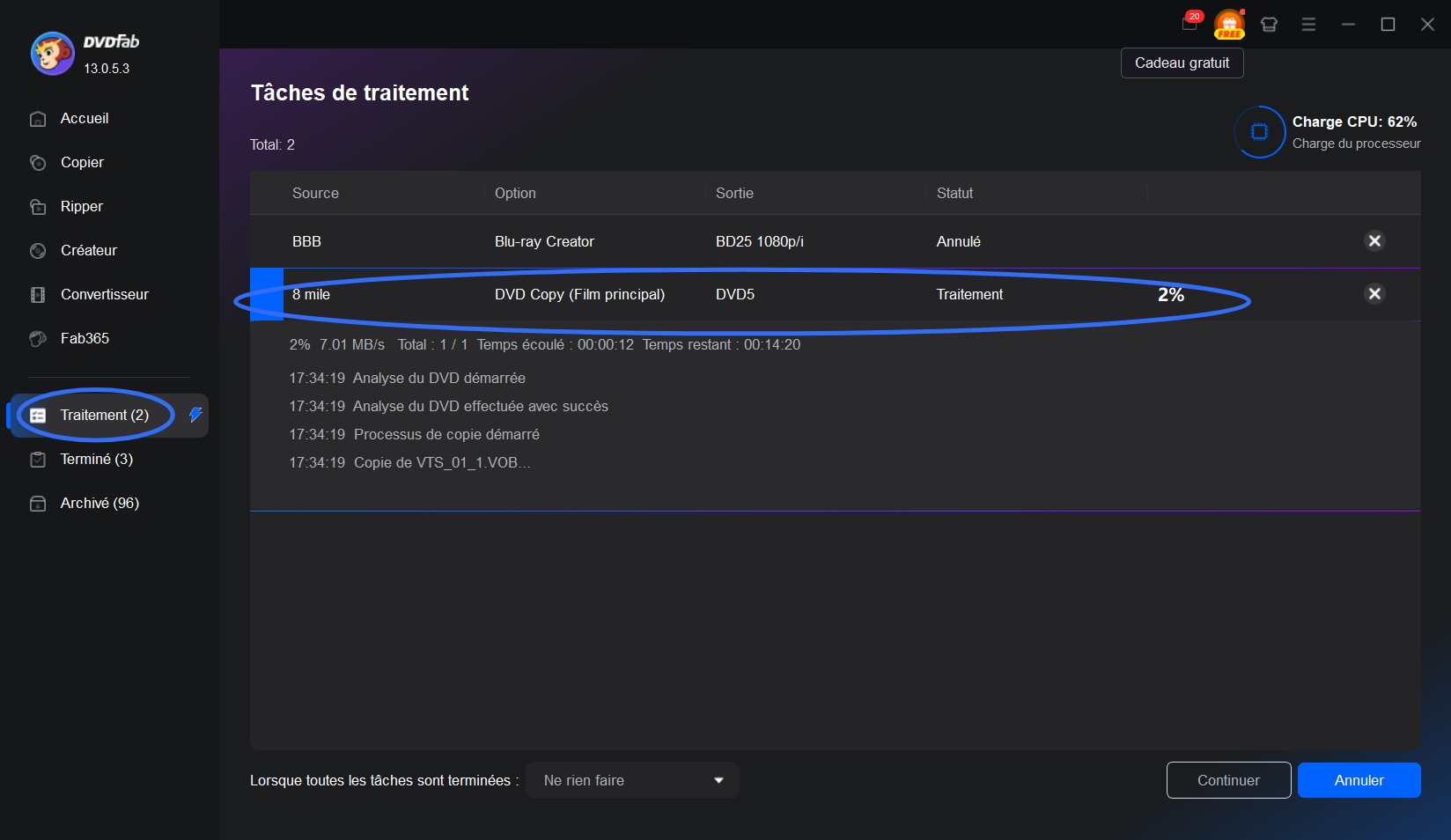
Task: Open the Créateur module
Action: [88, 251]
